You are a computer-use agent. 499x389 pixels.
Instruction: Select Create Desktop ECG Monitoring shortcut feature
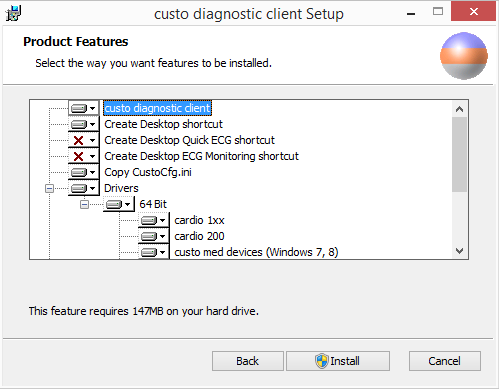[x=201, y=156]
